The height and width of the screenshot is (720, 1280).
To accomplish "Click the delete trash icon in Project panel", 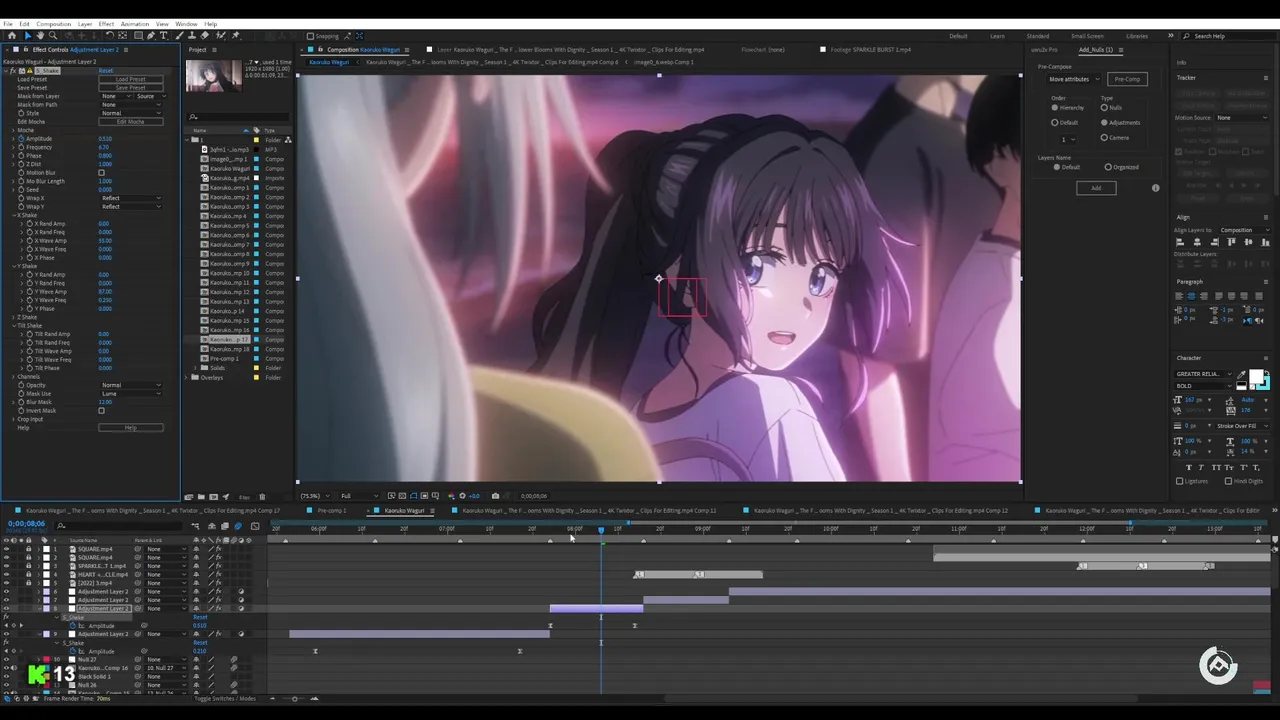I will click(262, 496).
